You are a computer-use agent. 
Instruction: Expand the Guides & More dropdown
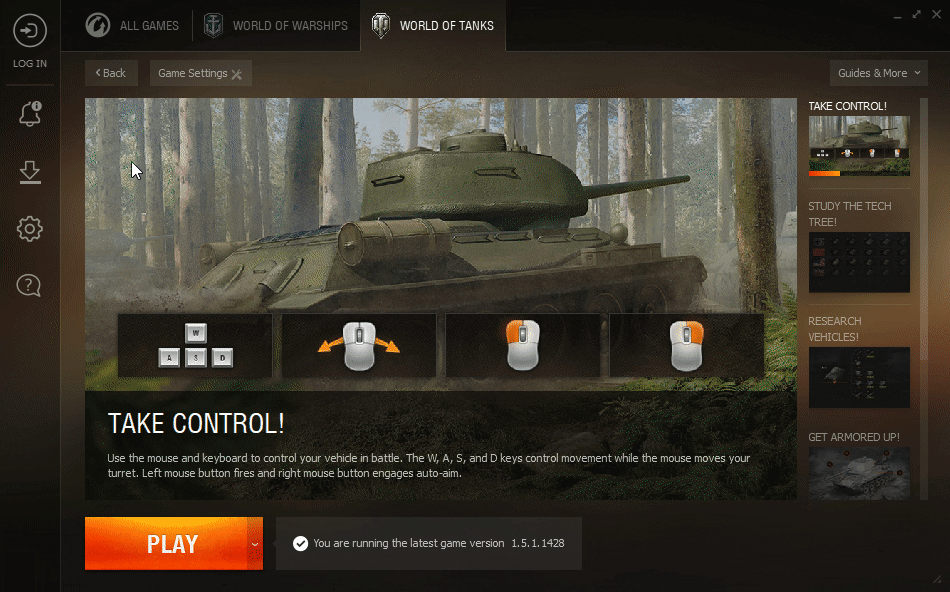[879, 73]
